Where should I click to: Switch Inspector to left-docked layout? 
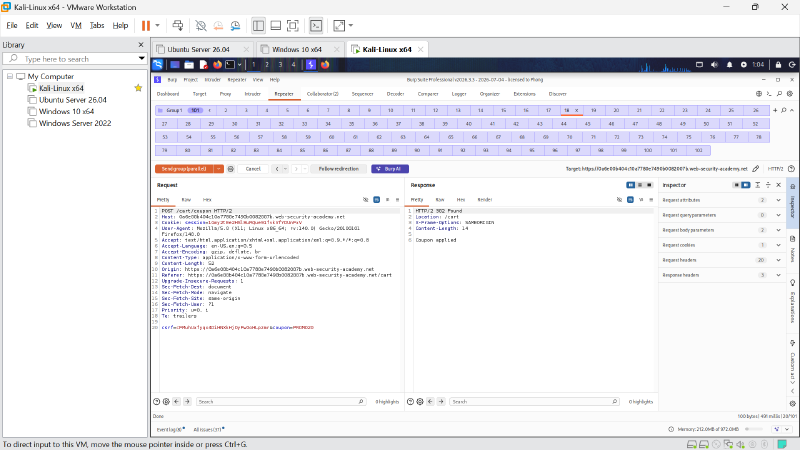(736, 185)
